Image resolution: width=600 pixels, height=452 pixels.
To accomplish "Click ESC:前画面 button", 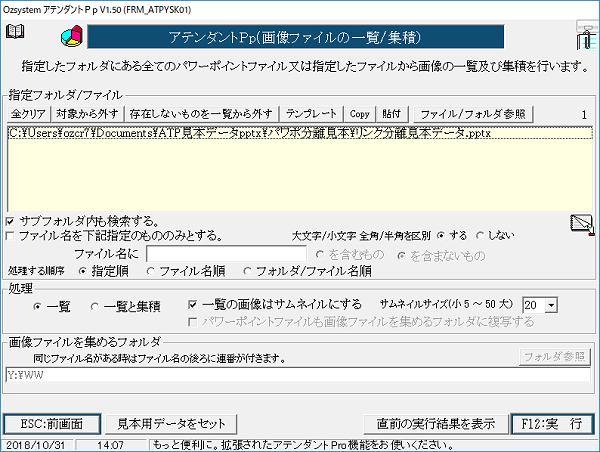I will 52,424.
